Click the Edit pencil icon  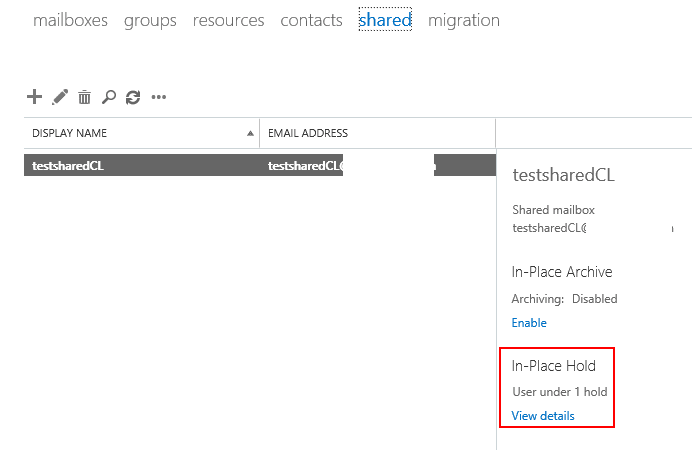[x=60, y=97]
